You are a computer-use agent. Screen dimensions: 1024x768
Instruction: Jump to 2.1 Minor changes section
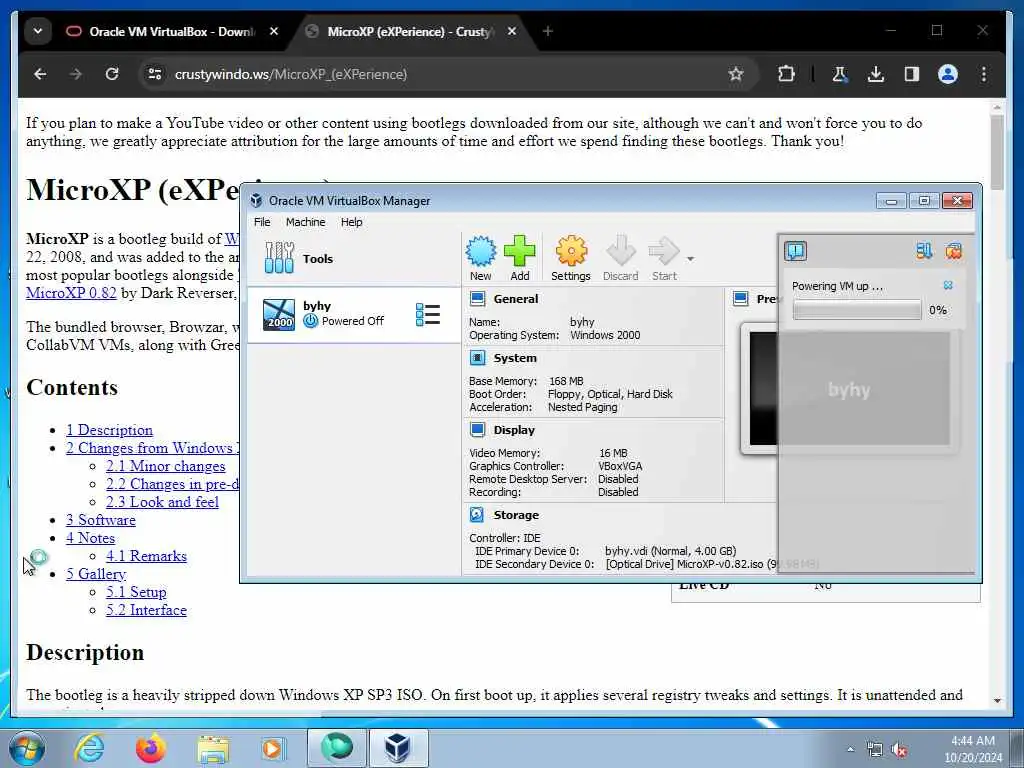(x=165, y=466)
